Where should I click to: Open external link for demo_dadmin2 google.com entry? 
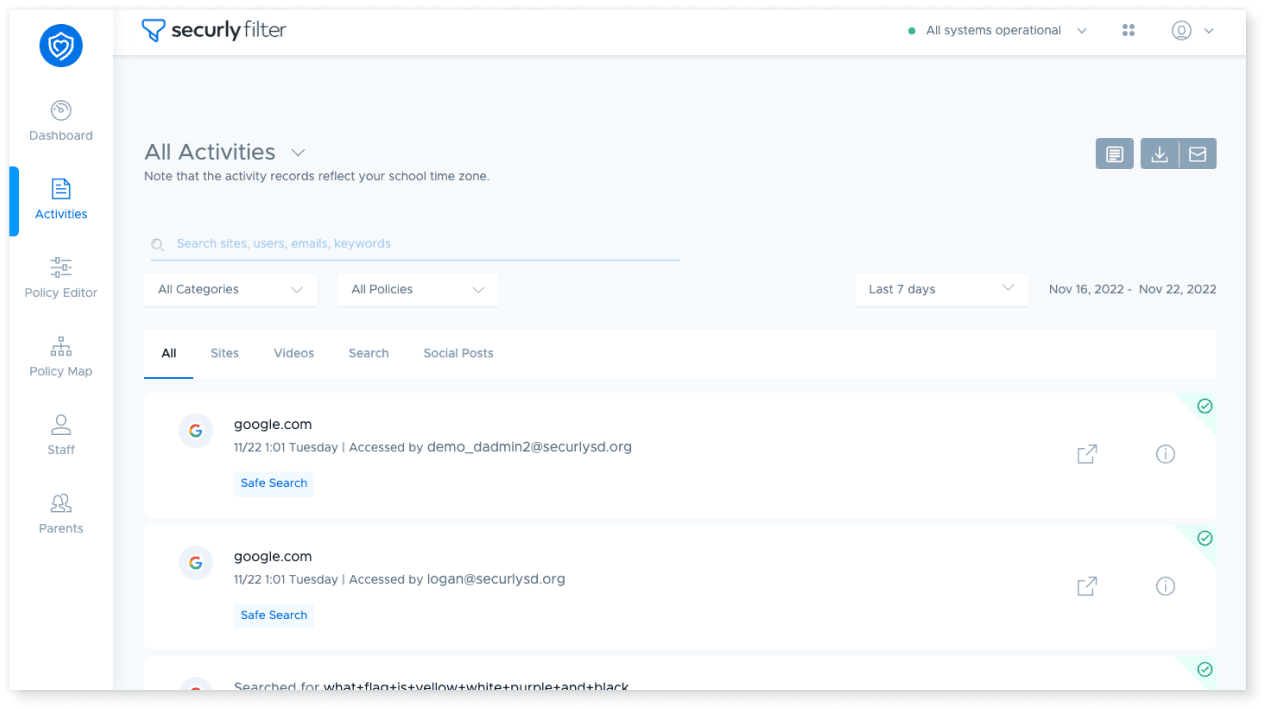tap(1087, 454)
